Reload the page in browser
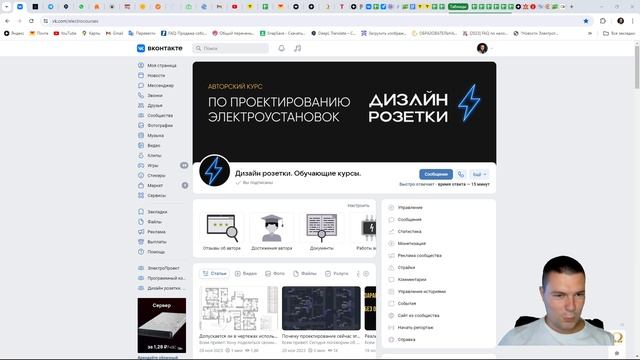640x360 pixels. click(x=31, y=21)
